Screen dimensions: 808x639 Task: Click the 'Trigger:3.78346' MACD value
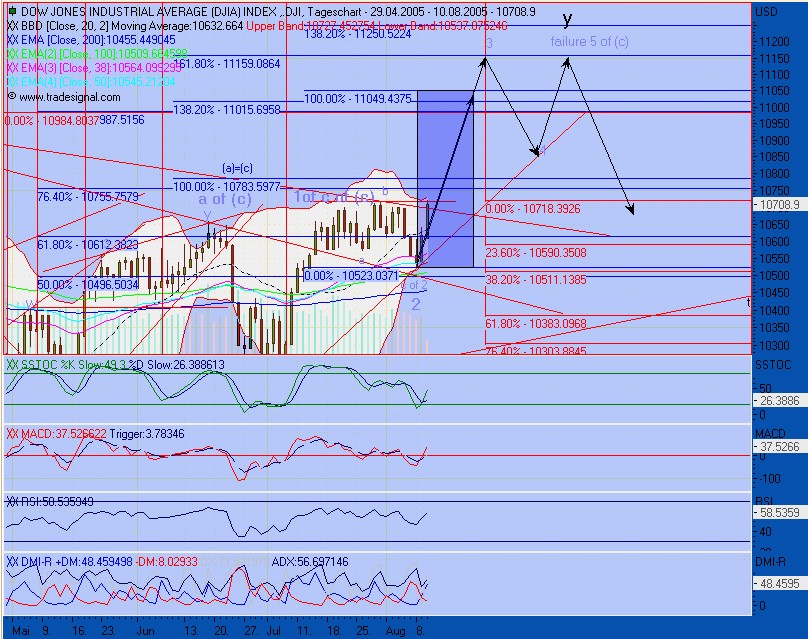147,434
